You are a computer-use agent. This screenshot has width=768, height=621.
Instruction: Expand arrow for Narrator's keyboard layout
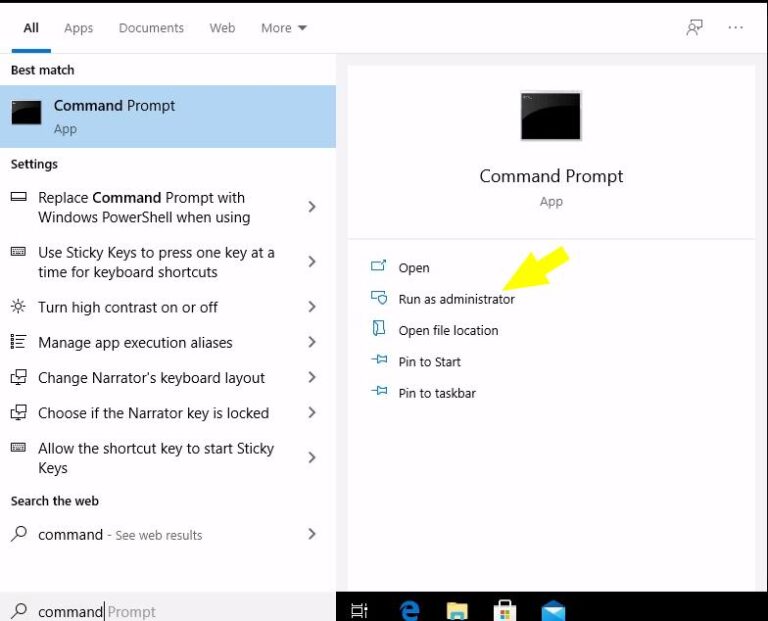312,377
